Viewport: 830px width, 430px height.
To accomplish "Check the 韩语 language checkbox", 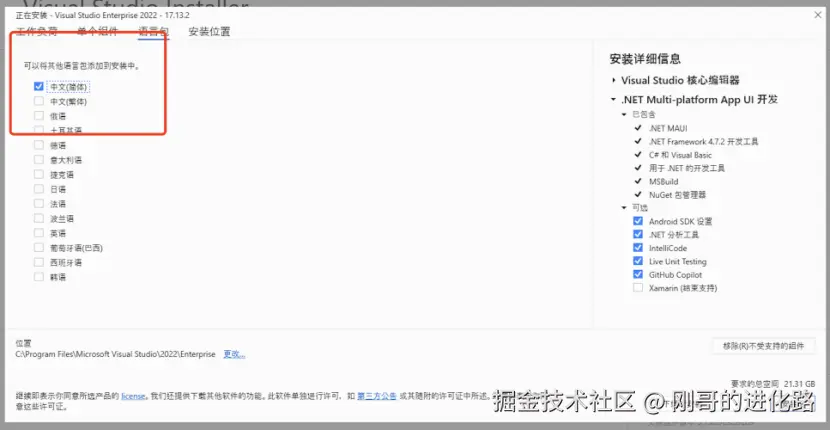I will coord(39,277).
